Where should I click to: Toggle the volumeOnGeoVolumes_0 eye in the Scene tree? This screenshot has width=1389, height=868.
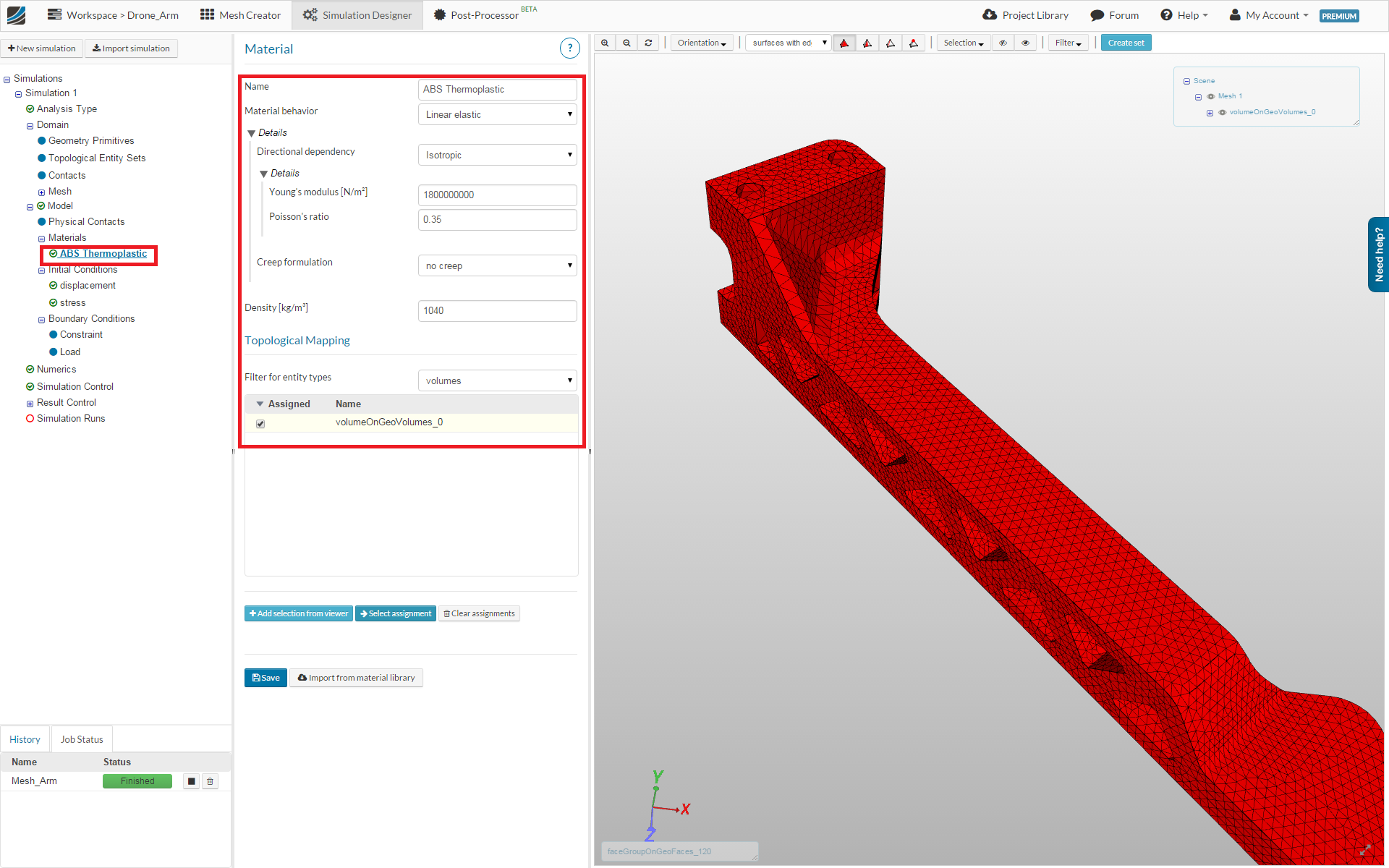1223,112
